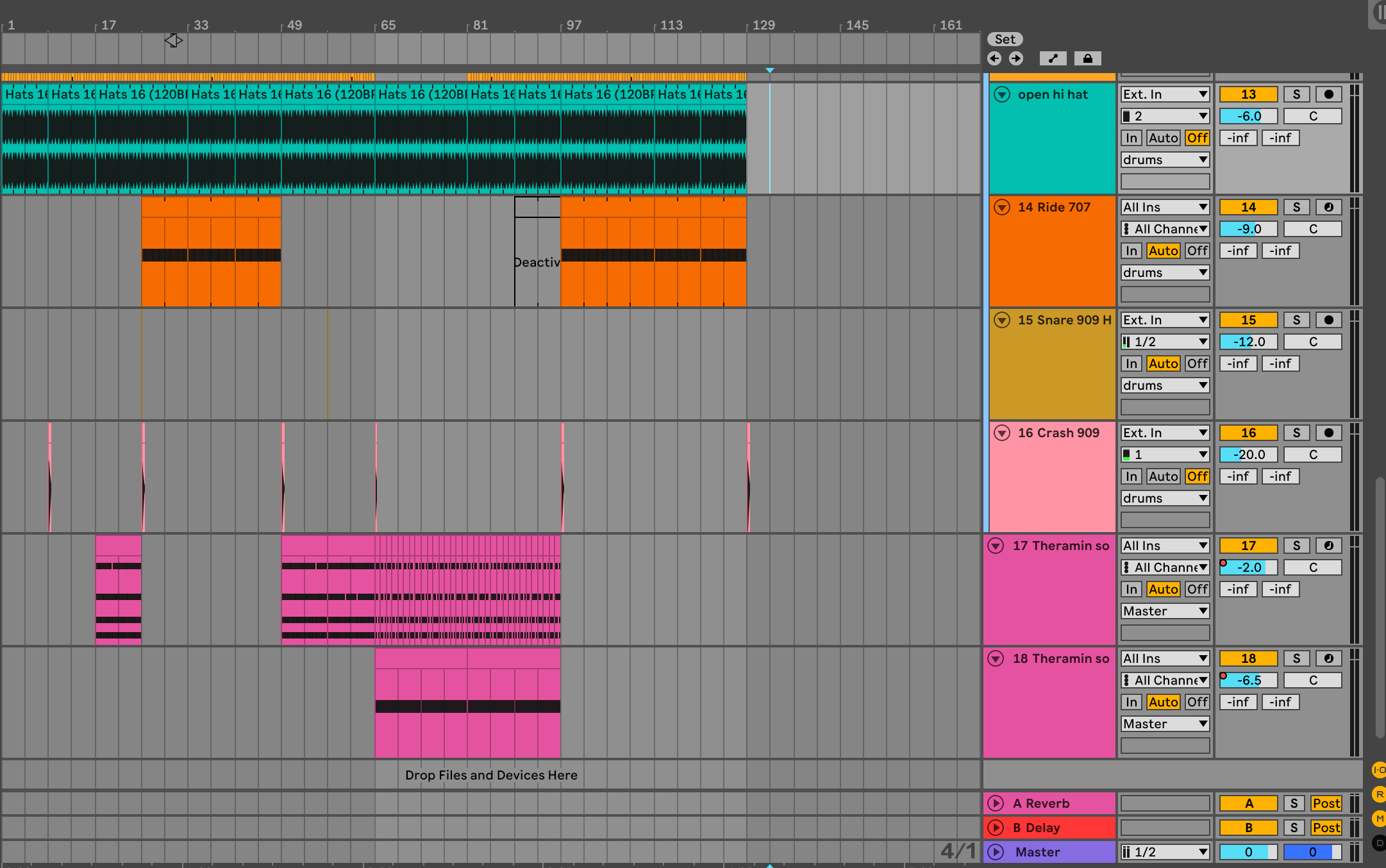
Task: Set 16 Crash 909 monitor Off
Action: 1197,476
